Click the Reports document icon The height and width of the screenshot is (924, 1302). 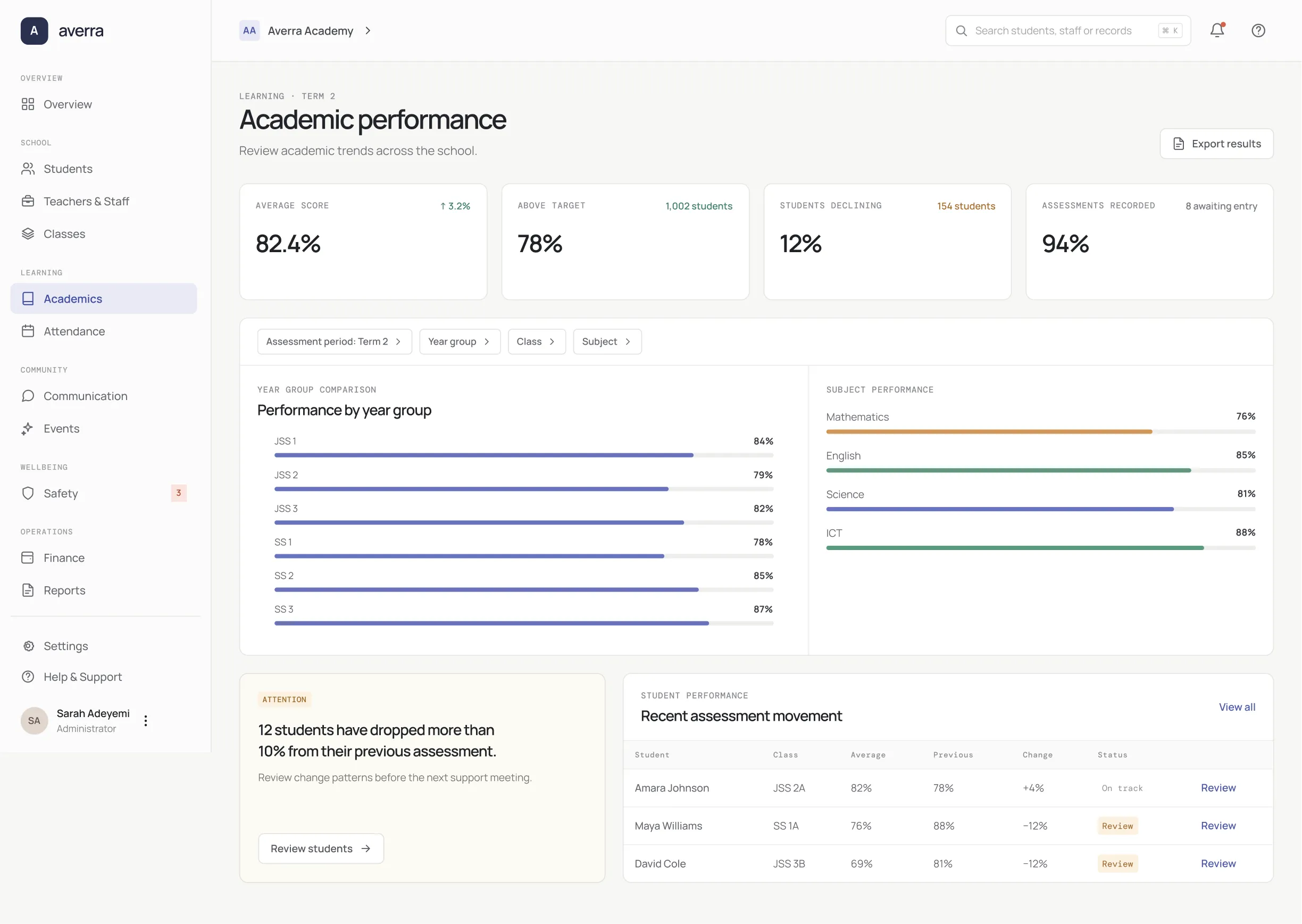[x=28, y=590]
